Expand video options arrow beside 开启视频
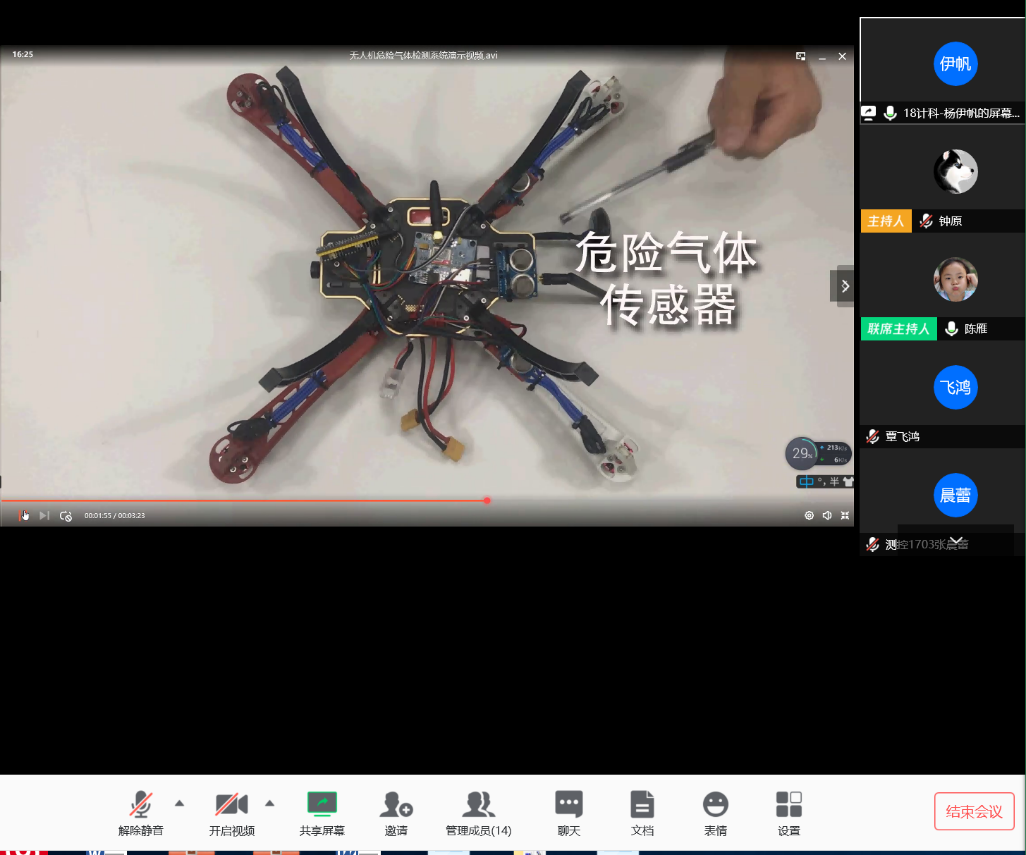 point(269,802)
